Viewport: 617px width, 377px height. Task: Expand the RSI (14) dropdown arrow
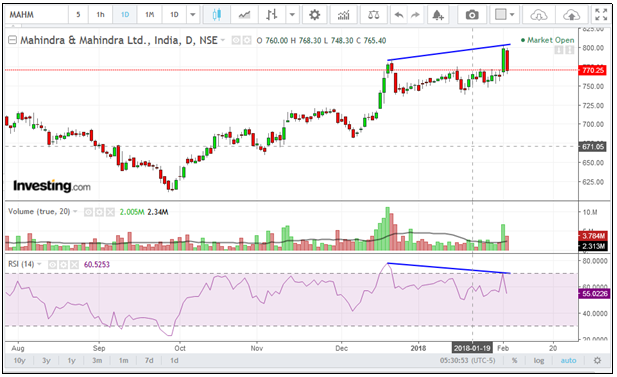pyautogui.click(x=39, y=264)
